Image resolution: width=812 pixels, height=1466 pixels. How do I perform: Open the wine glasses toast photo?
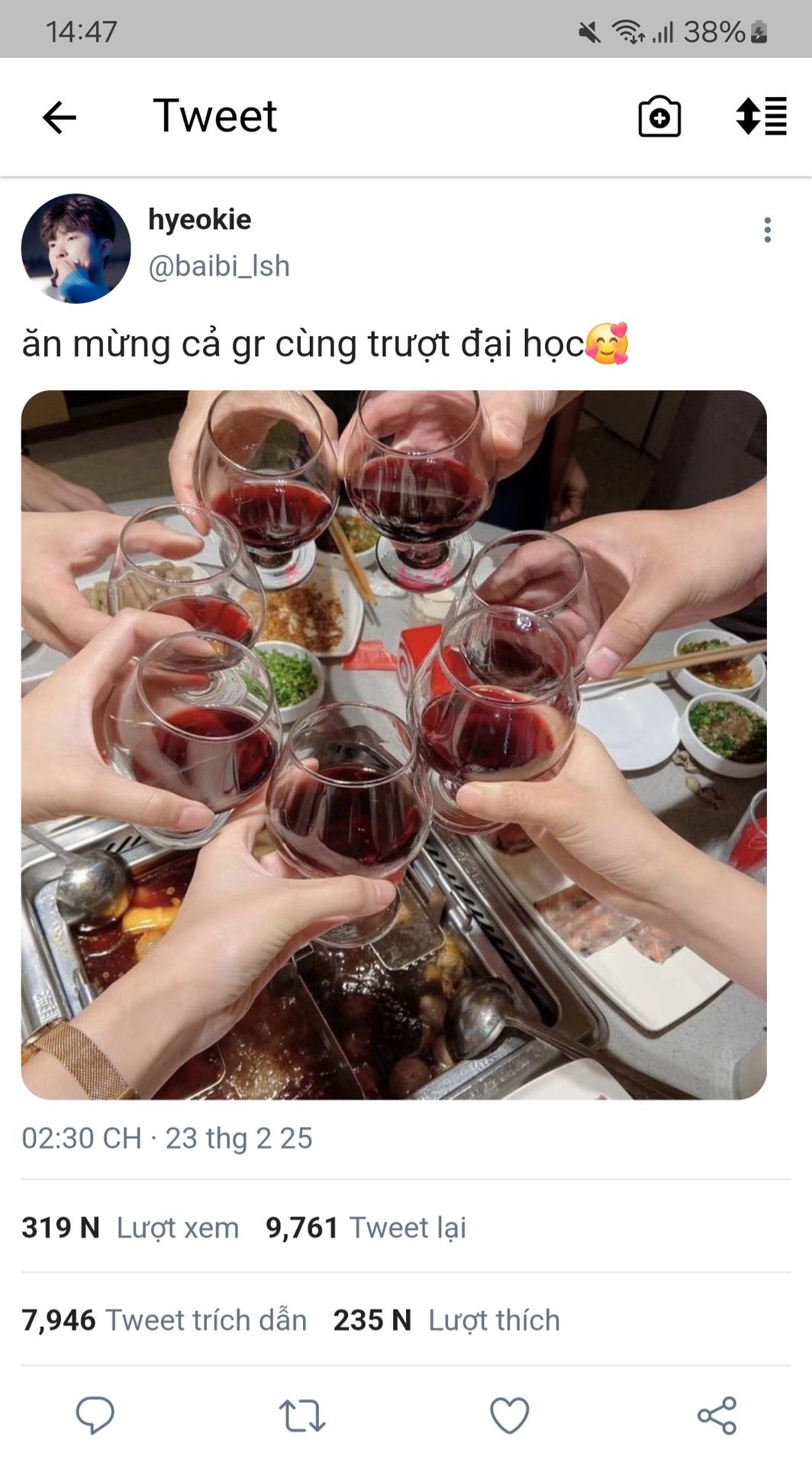[x=394, y=744]
